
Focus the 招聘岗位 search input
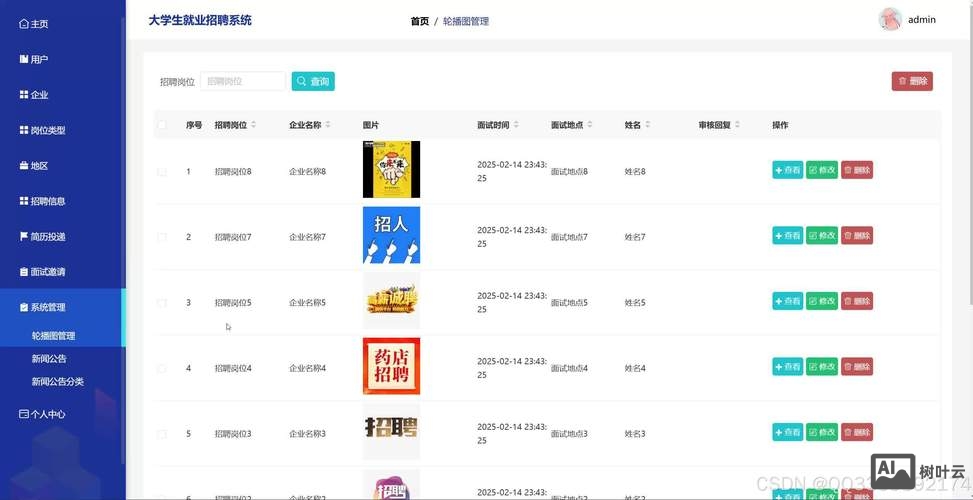click(243, 81)
